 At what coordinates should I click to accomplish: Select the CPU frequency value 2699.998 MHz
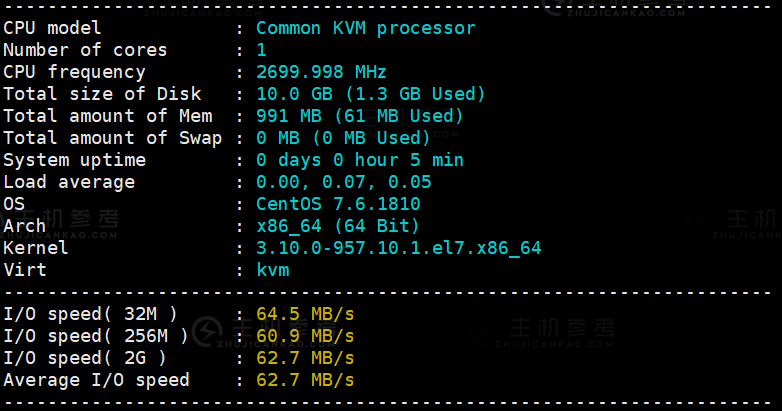click(x=321, y=72)
